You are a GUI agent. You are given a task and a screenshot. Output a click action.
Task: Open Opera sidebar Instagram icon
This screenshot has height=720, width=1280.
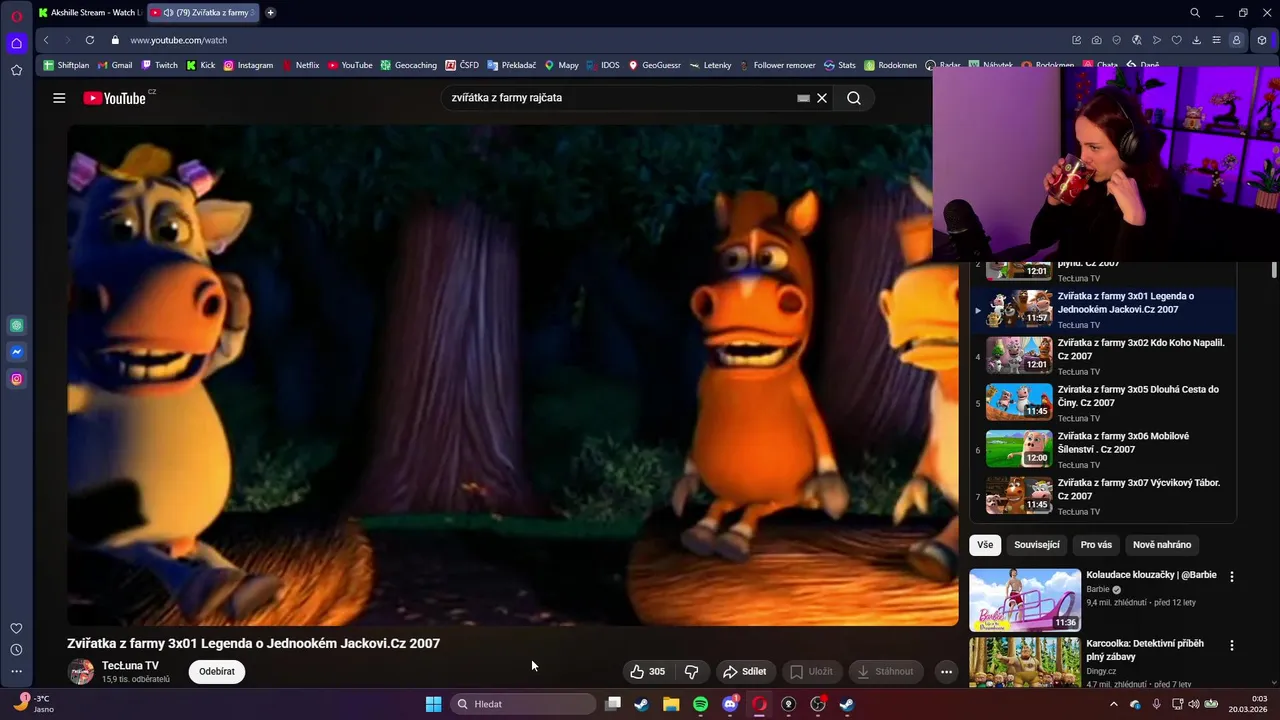pos(16,379)
